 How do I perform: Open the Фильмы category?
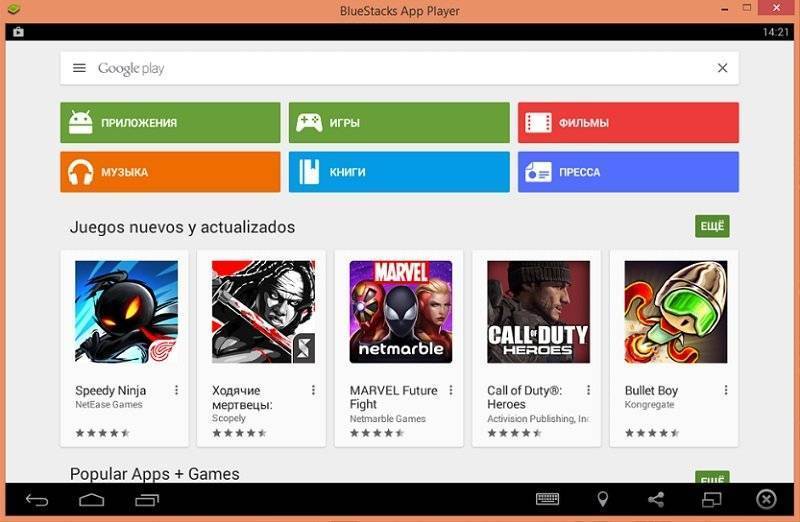tap(628, 122)
